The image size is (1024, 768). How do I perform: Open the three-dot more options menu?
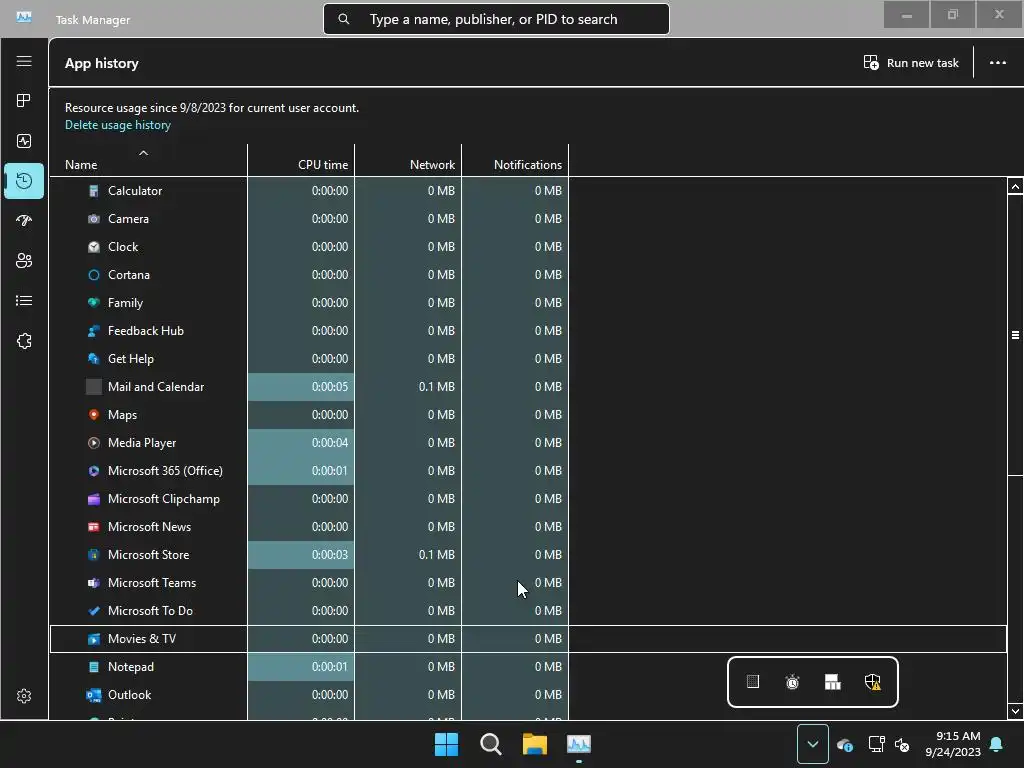tap(997, 63)
